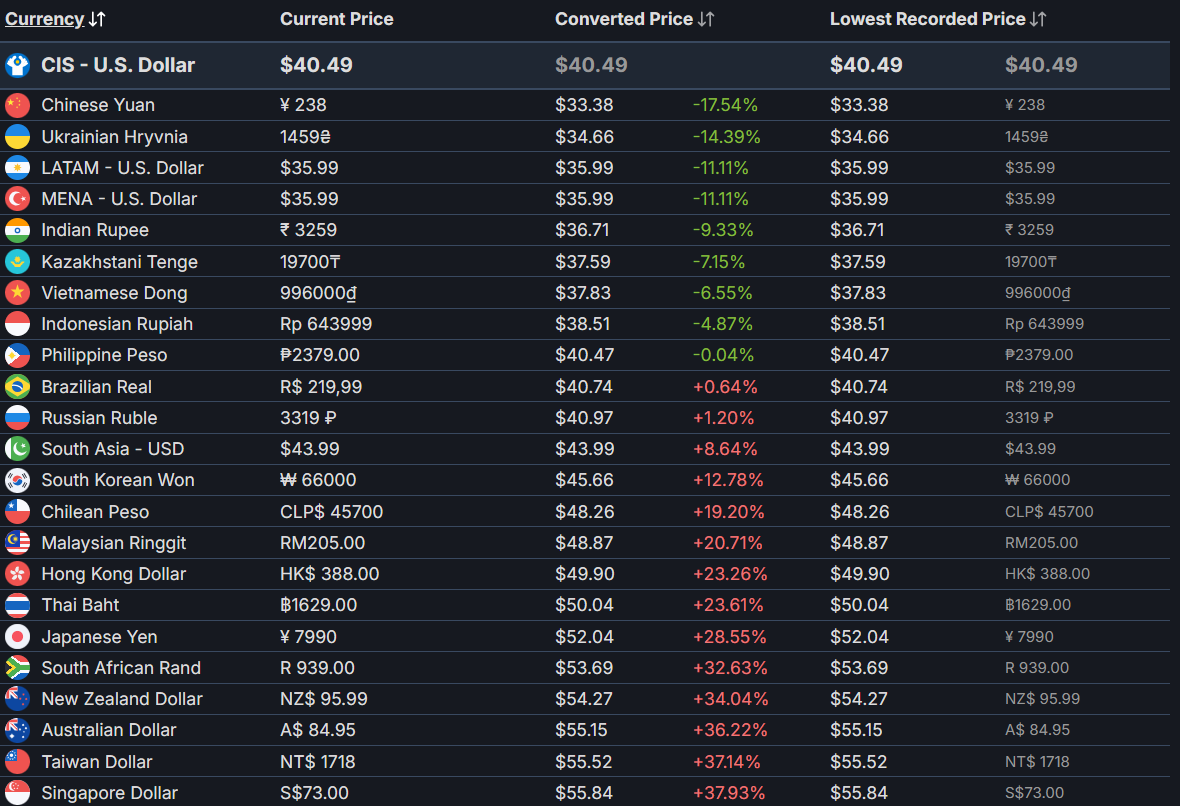Click the Japanese Yen flag icon
1180x806 pixels.
coord(17,637)
